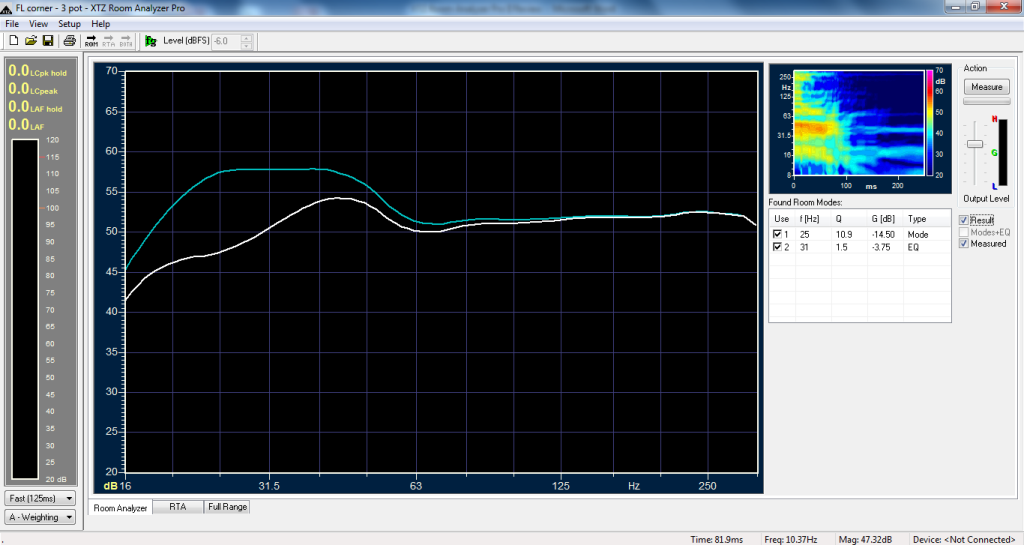Click the green signal generator icon
This screenshot has width=1024, height=545.
coord(151,41)
